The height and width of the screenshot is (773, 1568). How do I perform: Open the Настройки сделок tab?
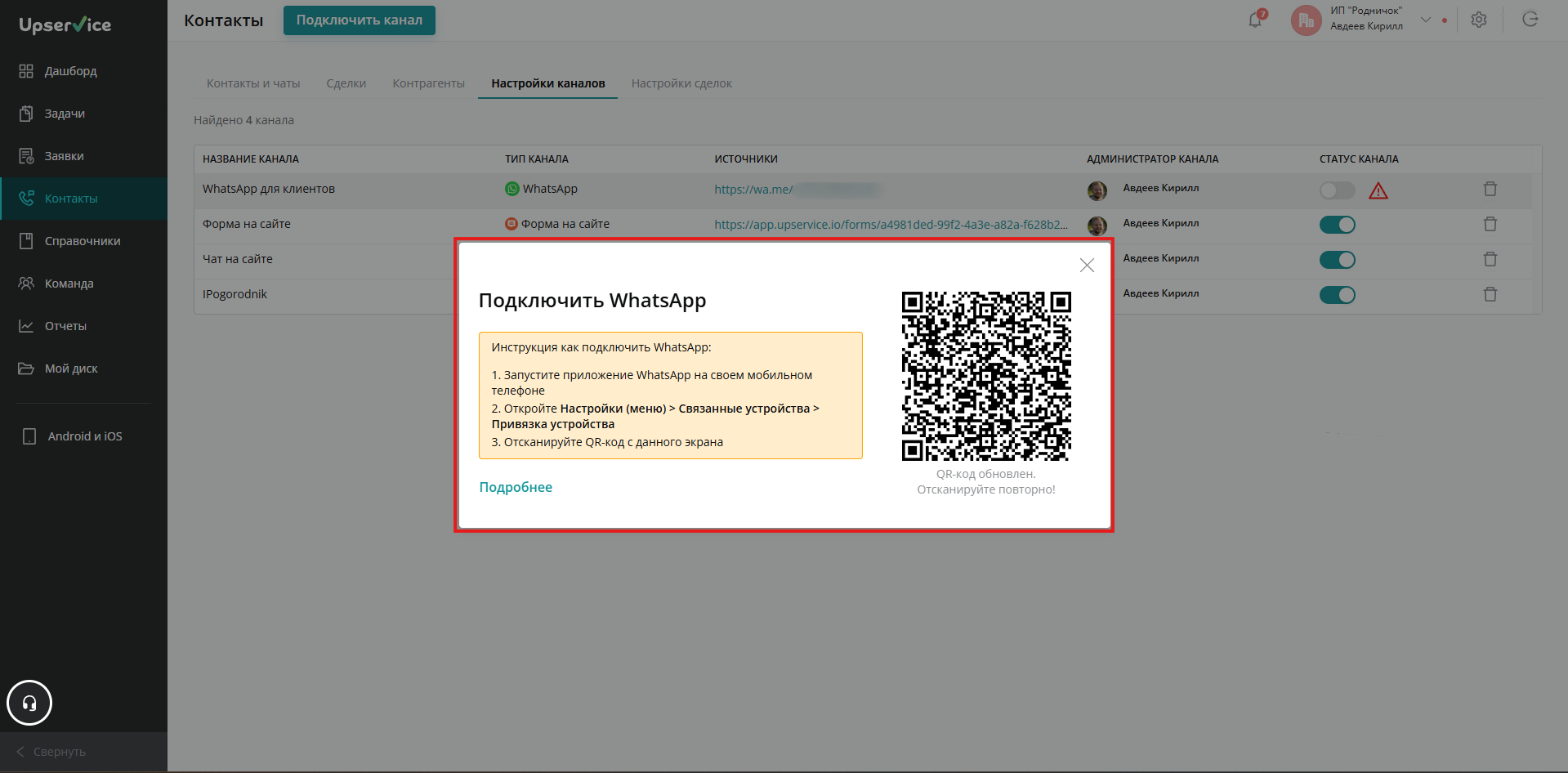pyautogui.click(x=681, y=83)
